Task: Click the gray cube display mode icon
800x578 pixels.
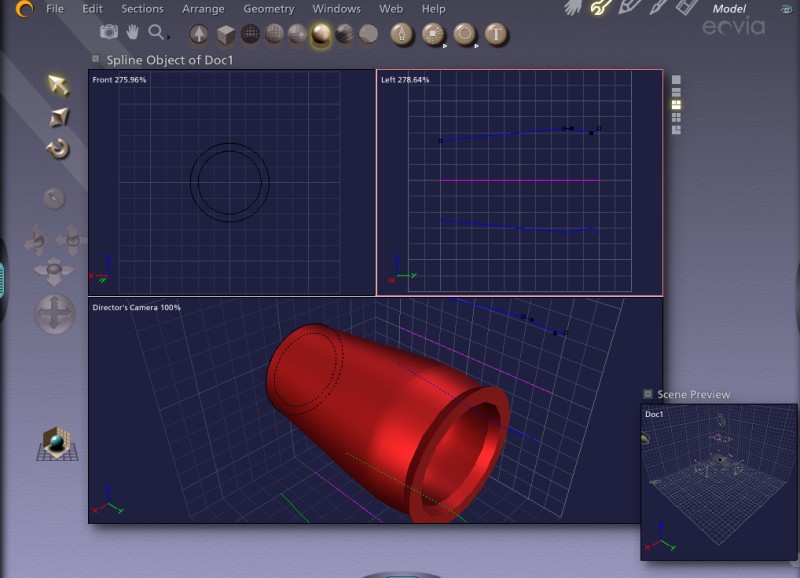Action: pyautogui.click(x=227, y=35)
